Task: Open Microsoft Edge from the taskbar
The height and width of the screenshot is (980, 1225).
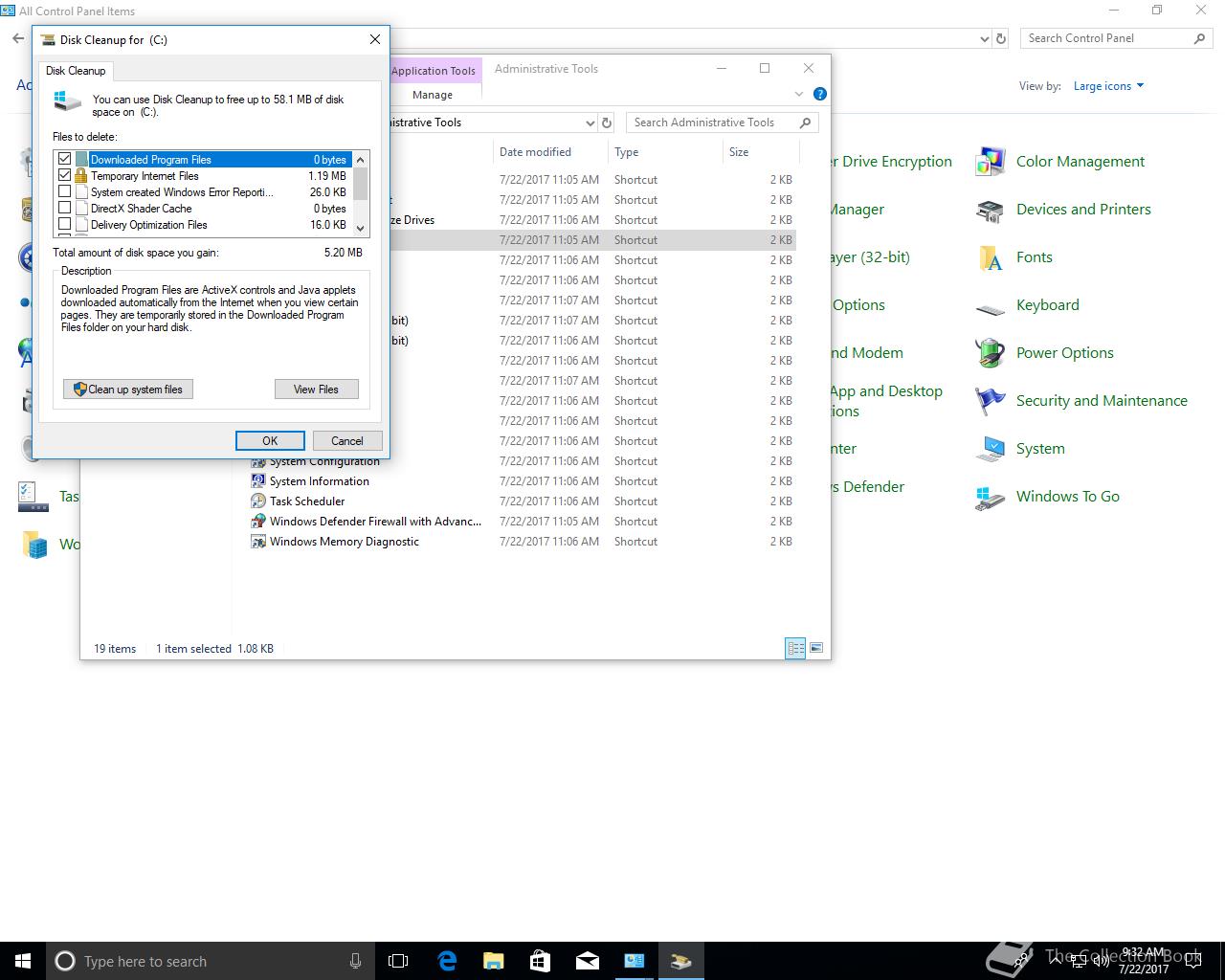Action: (447, 961)
